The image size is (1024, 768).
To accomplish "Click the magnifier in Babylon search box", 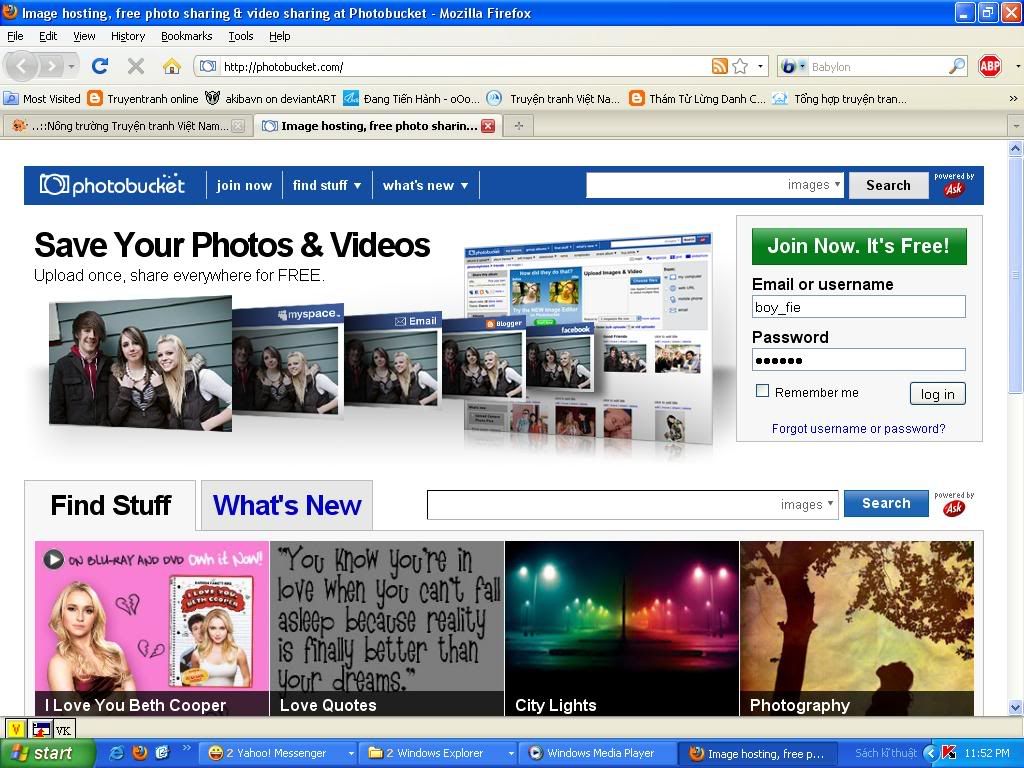I will 956,66.
